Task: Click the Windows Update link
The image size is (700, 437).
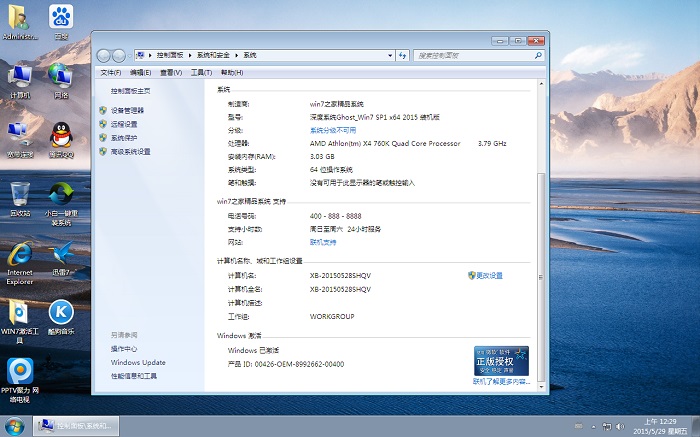Action: click(138, 362)
